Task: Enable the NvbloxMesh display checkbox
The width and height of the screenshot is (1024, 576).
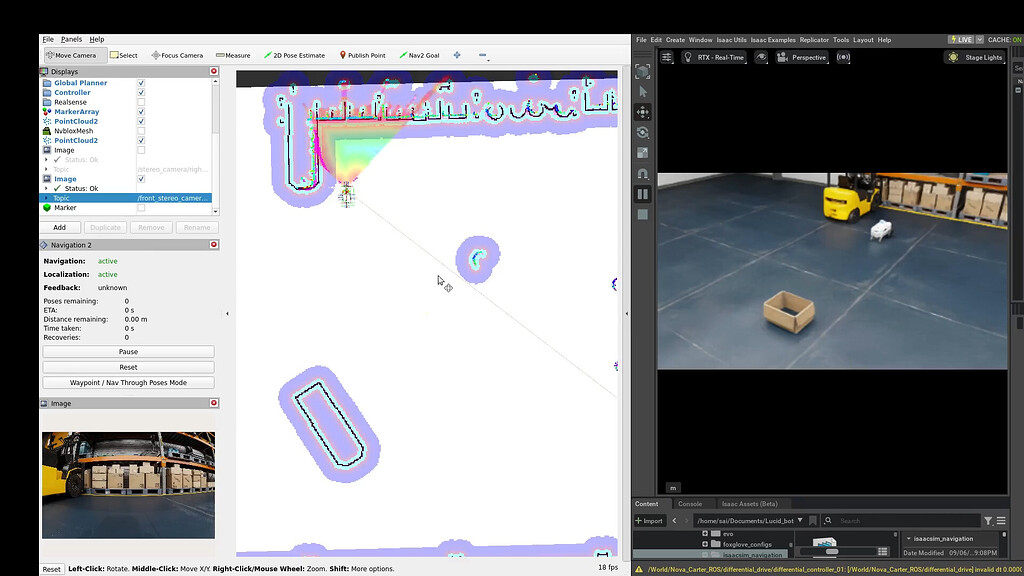Action: tap(140, 131)
